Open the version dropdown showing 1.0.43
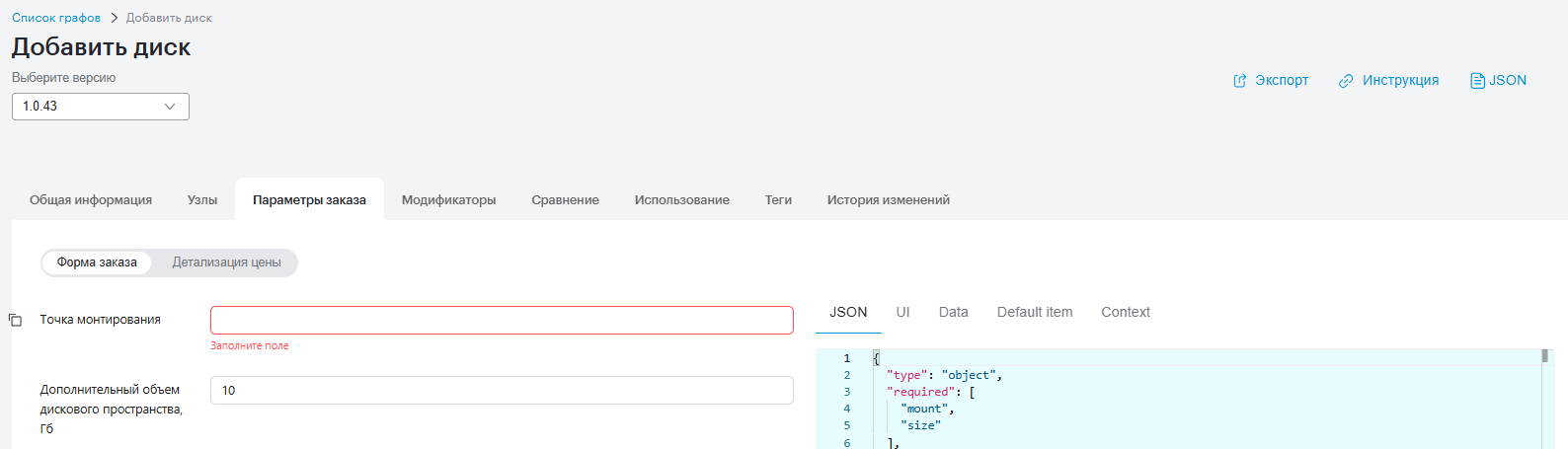1568x449 pixels. 101,107
